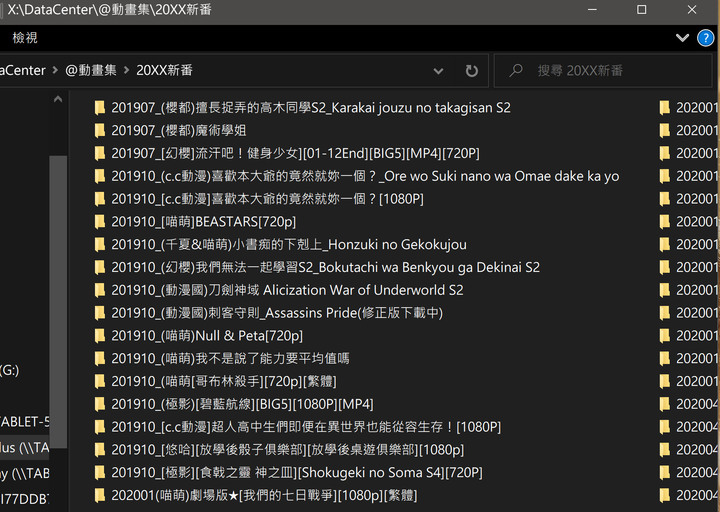Select 'y (\\TAB' network drive in sidebar
The height and width of the screenshot is (512, 720).
tap(24, 473)
